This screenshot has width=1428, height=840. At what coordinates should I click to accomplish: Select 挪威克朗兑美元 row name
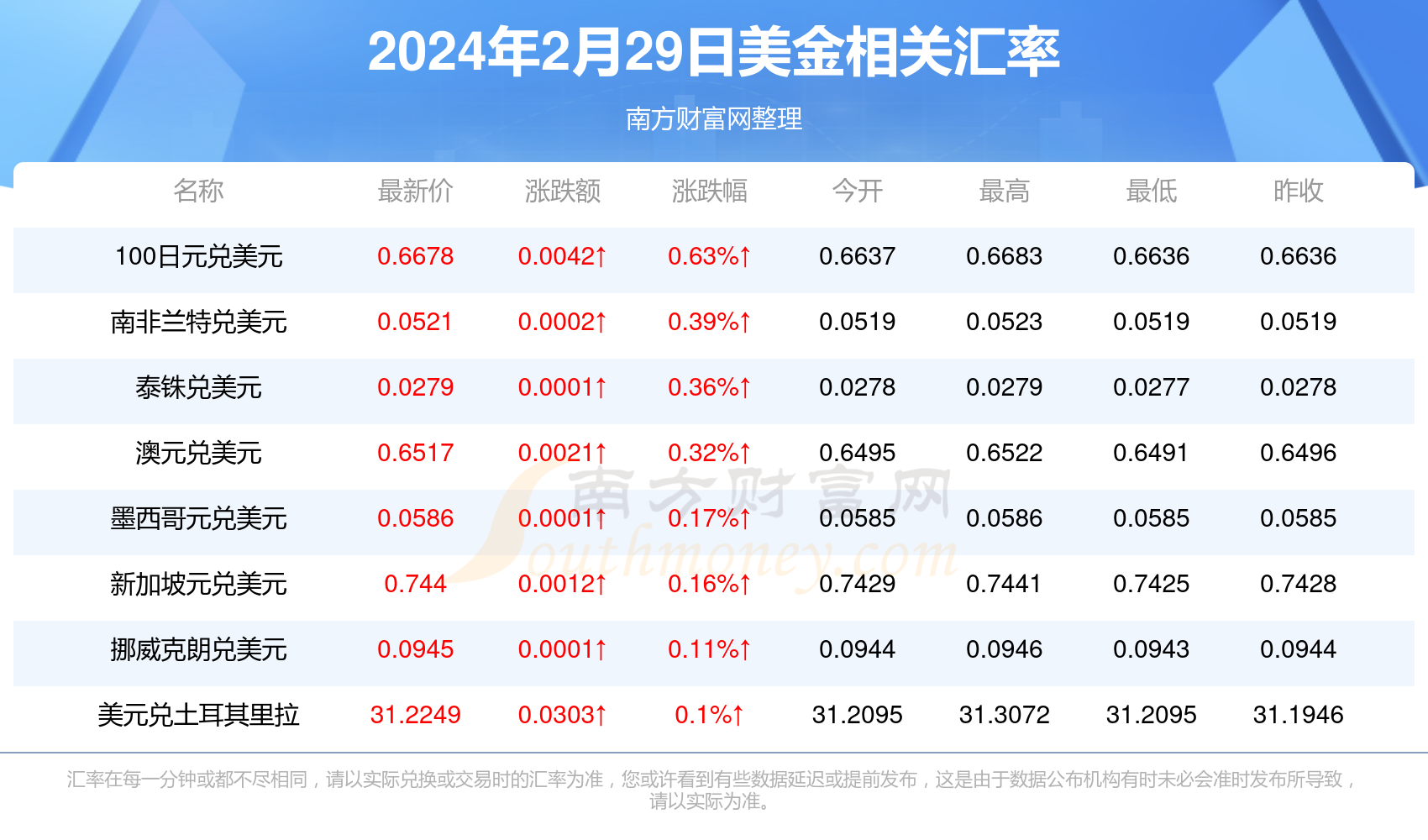coord(198,649)
